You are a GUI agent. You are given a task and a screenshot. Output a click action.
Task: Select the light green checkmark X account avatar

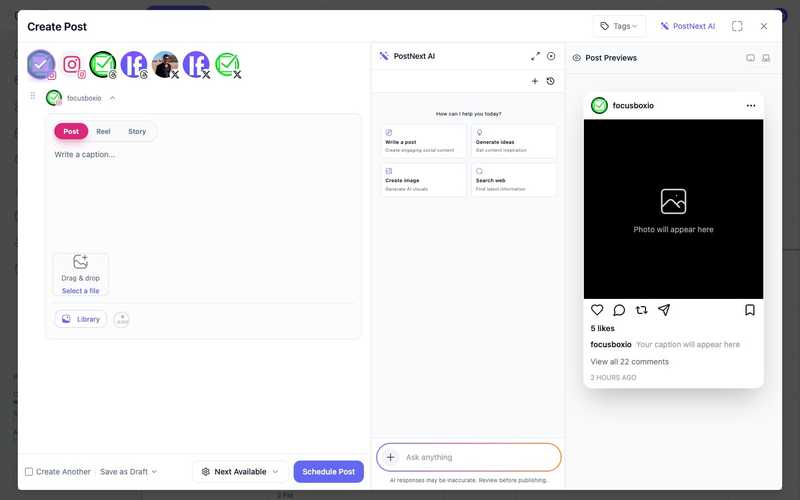coord(227,65)
